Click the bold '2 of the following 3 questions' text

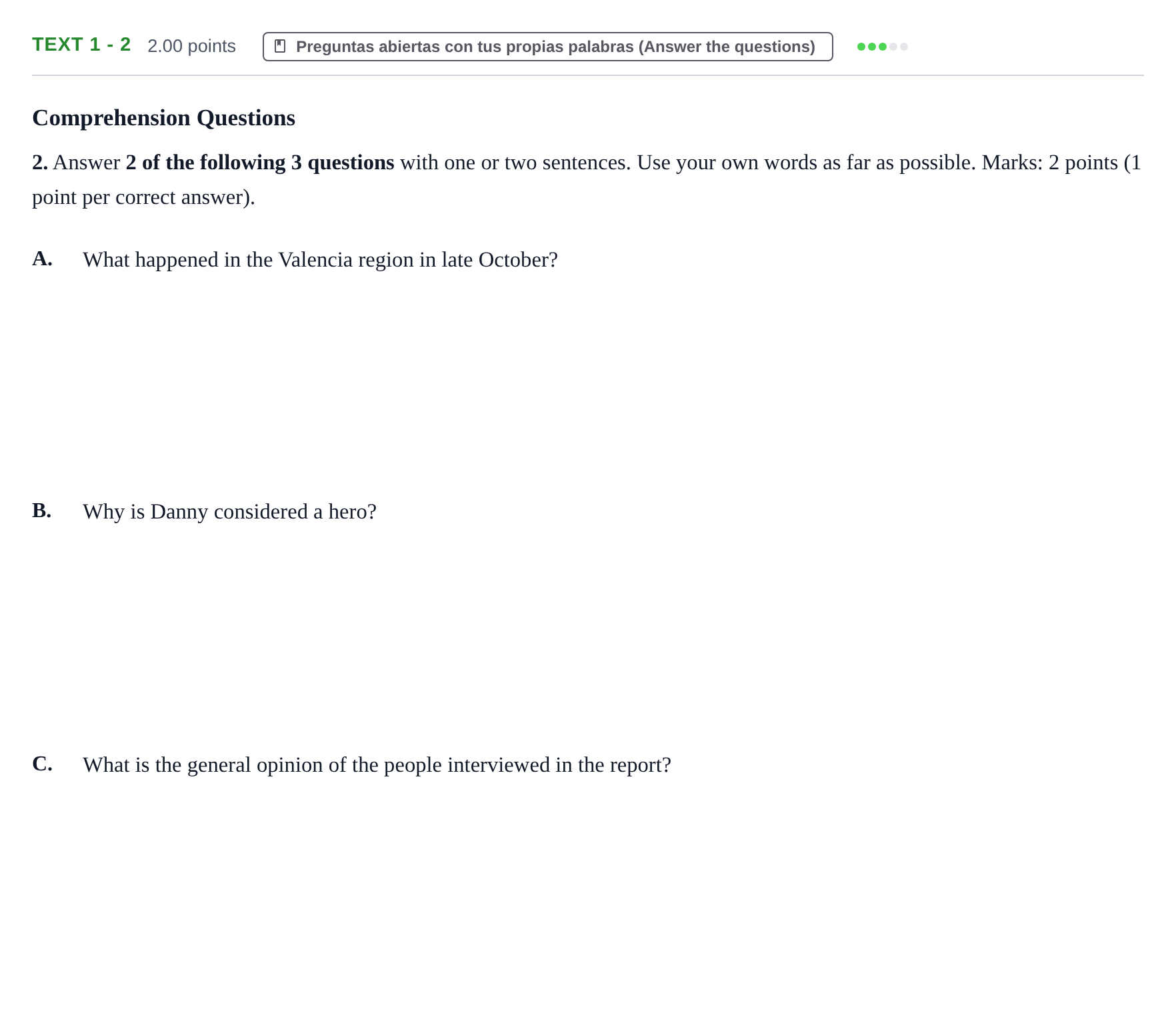(260, 163)
